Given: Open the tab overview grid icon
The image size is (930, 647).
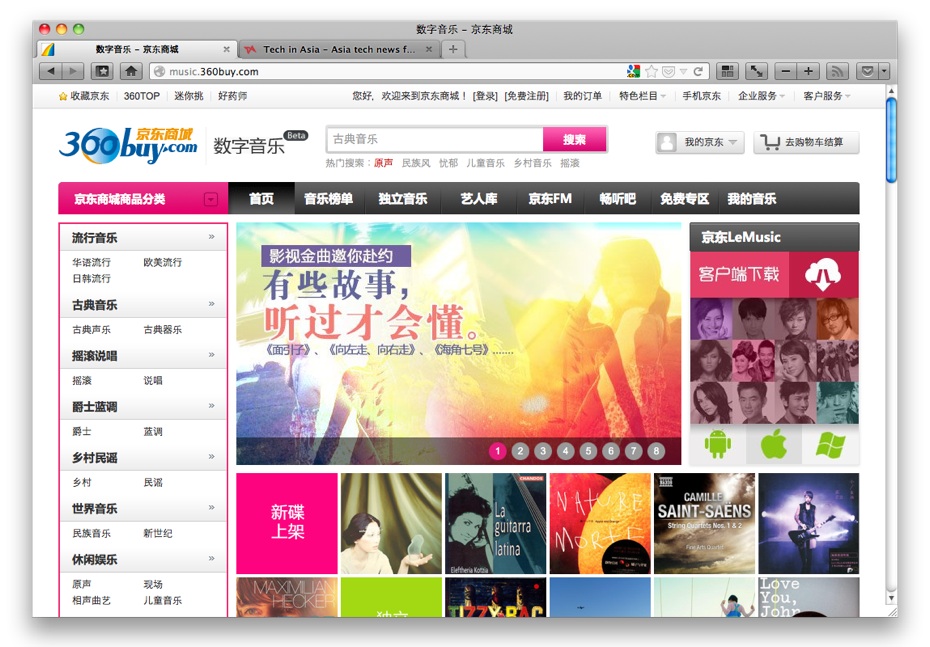Looking at the screenshot, I should tap(727, 71).
